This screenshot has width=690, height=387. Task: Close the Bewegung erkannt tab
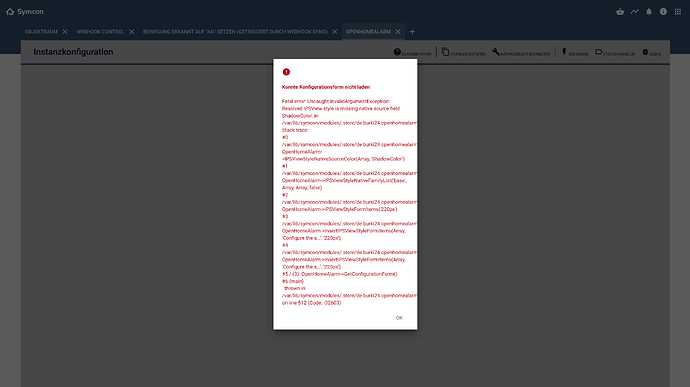pos(335,32)
